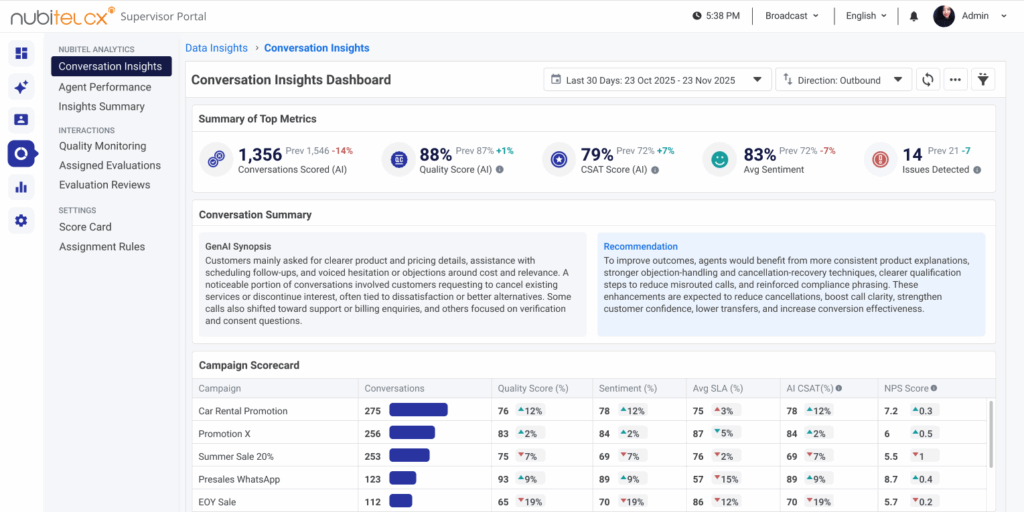Open Evaluation Reviews in the sidebar
This screenshot has width=1024, height=512.
click(x=104, y=185)
